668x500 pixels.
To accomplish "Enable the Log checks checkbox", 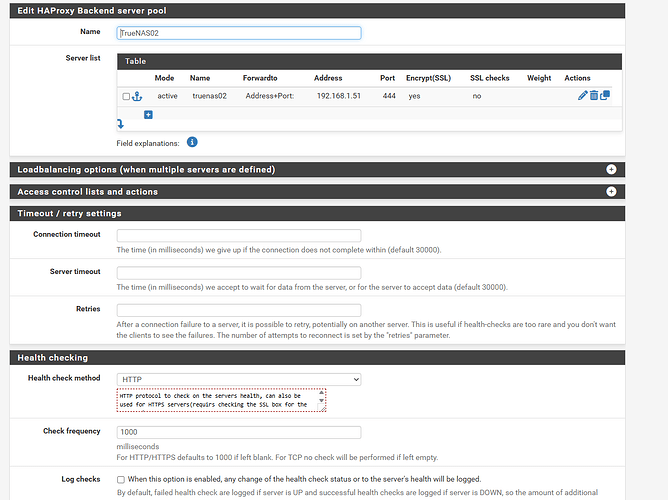I will 121,480.
